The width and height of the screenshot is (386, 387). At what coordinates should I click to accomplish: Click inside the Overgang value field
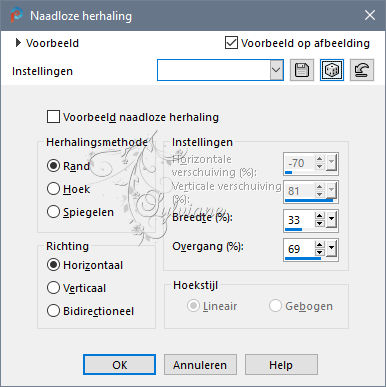299,249
